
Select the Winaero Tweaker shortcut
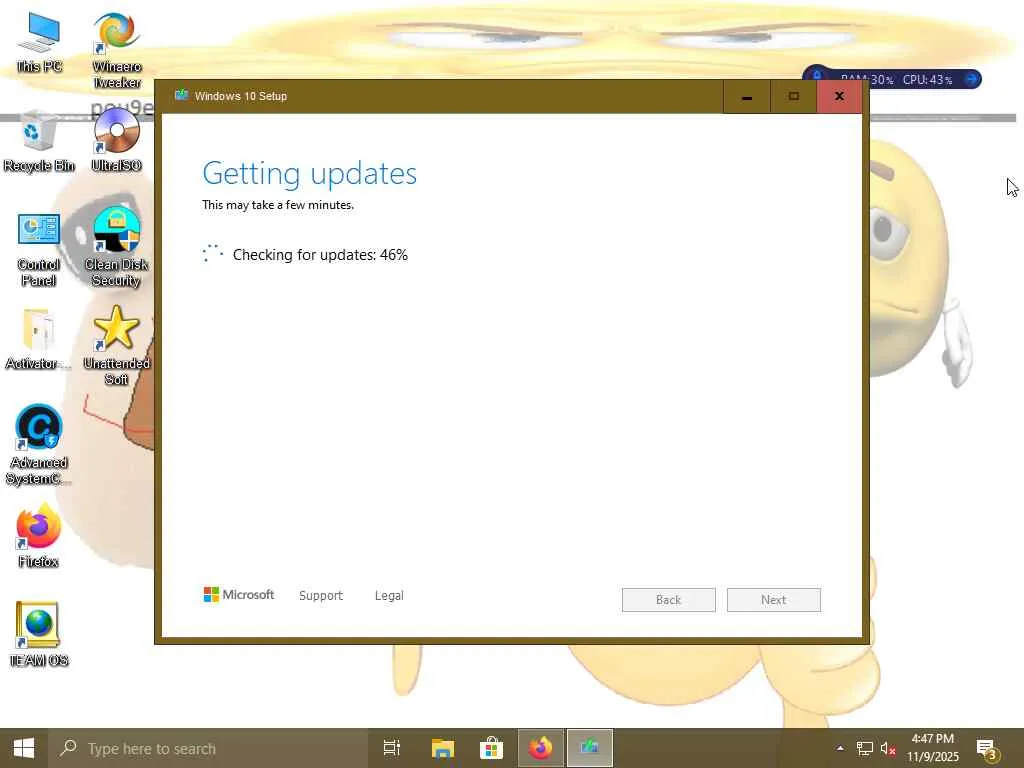116,50
